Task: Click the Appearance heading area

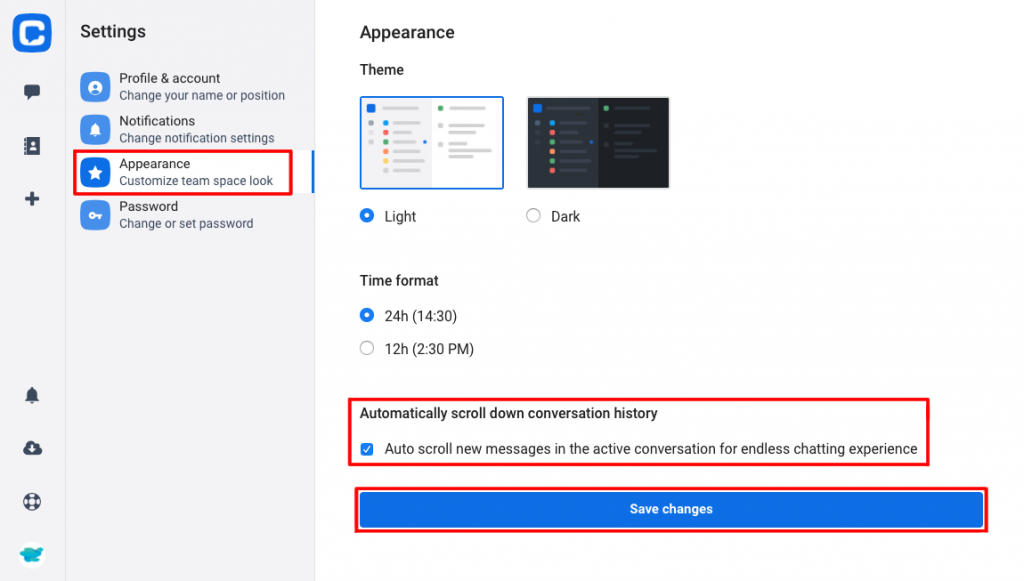Action: tap(406, 32)
